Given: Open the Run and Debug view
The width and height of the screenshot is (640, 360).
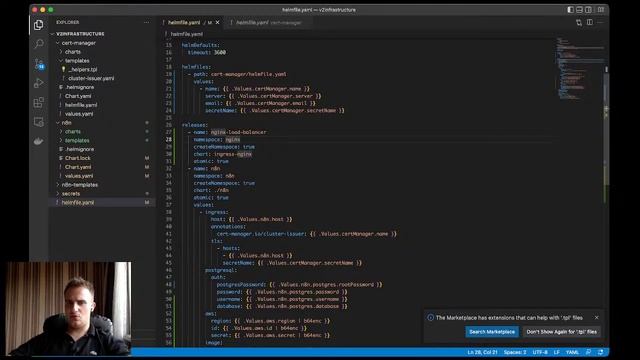Looking at the screenshot, I should coord(39,83).
